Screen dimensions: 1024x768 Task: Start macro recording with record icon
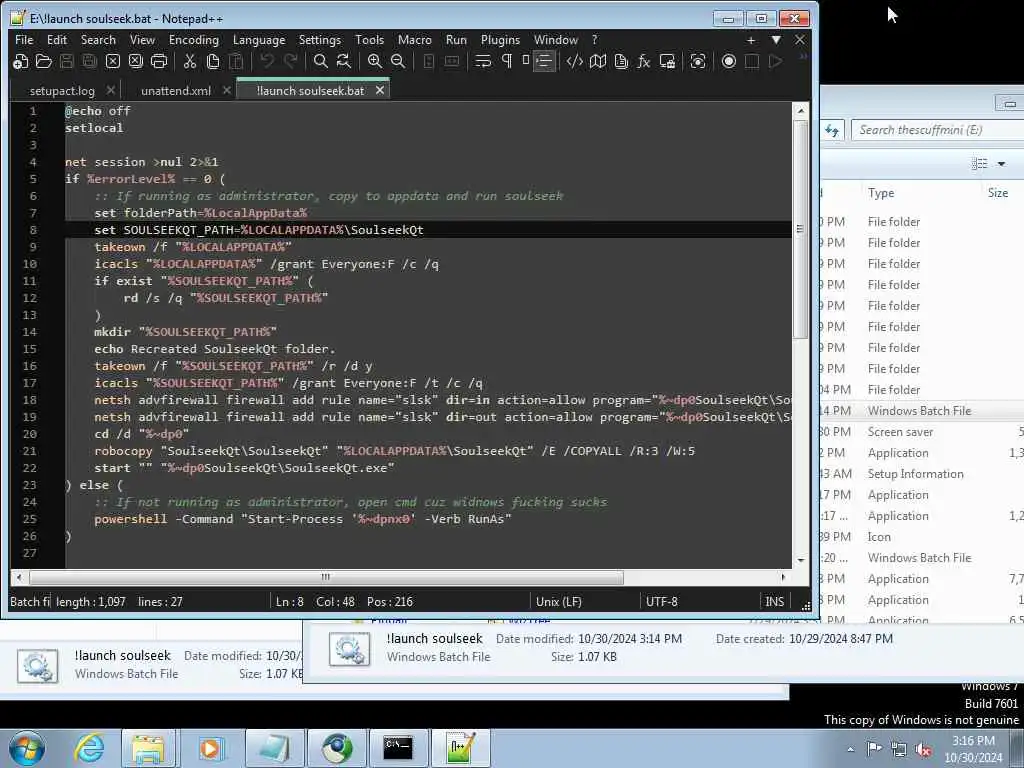(729, 61)
